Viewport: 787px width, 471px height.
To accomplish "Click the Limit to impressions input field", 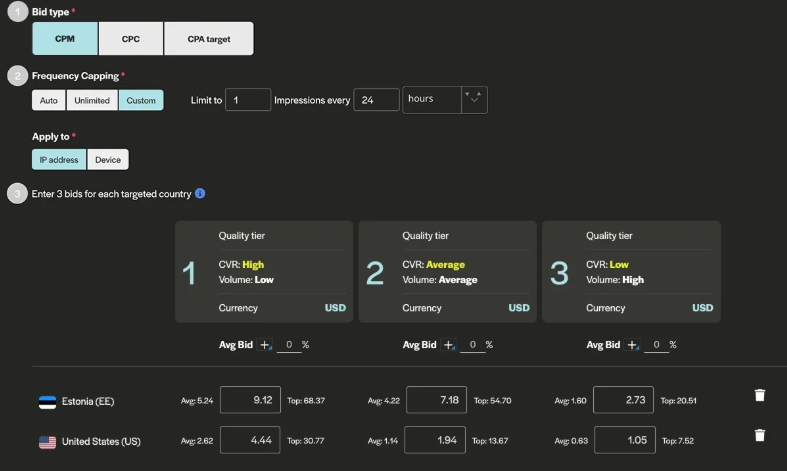I will click(248, 100).
